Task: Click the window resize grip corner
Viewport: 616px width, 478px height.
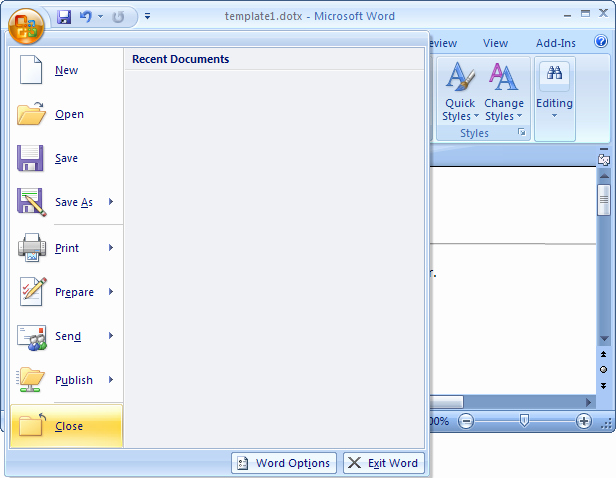Action: click(x=607, y=424)
